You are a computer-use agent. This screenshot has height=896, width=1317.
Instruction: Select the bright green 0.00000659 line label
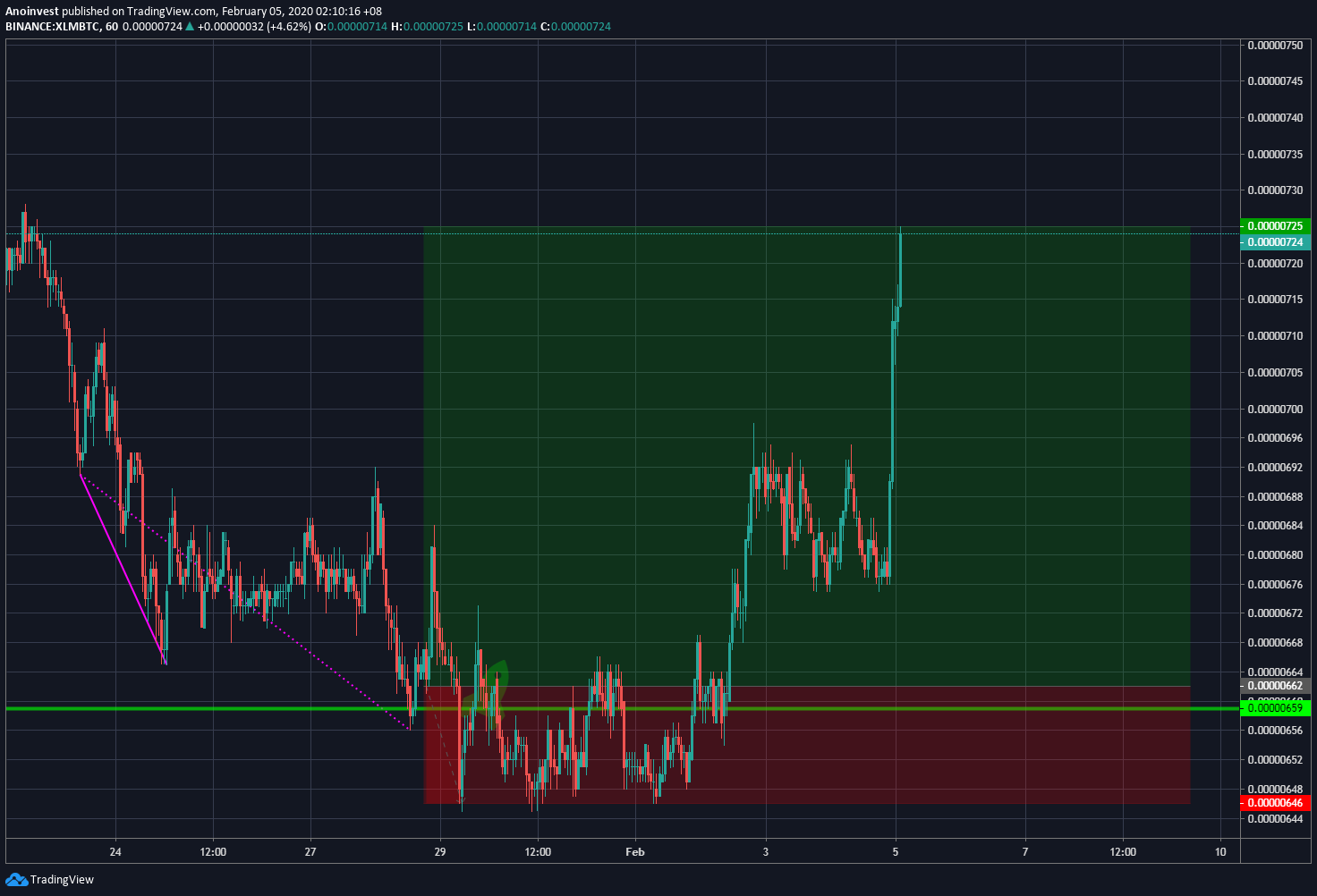pos(1275,708)
